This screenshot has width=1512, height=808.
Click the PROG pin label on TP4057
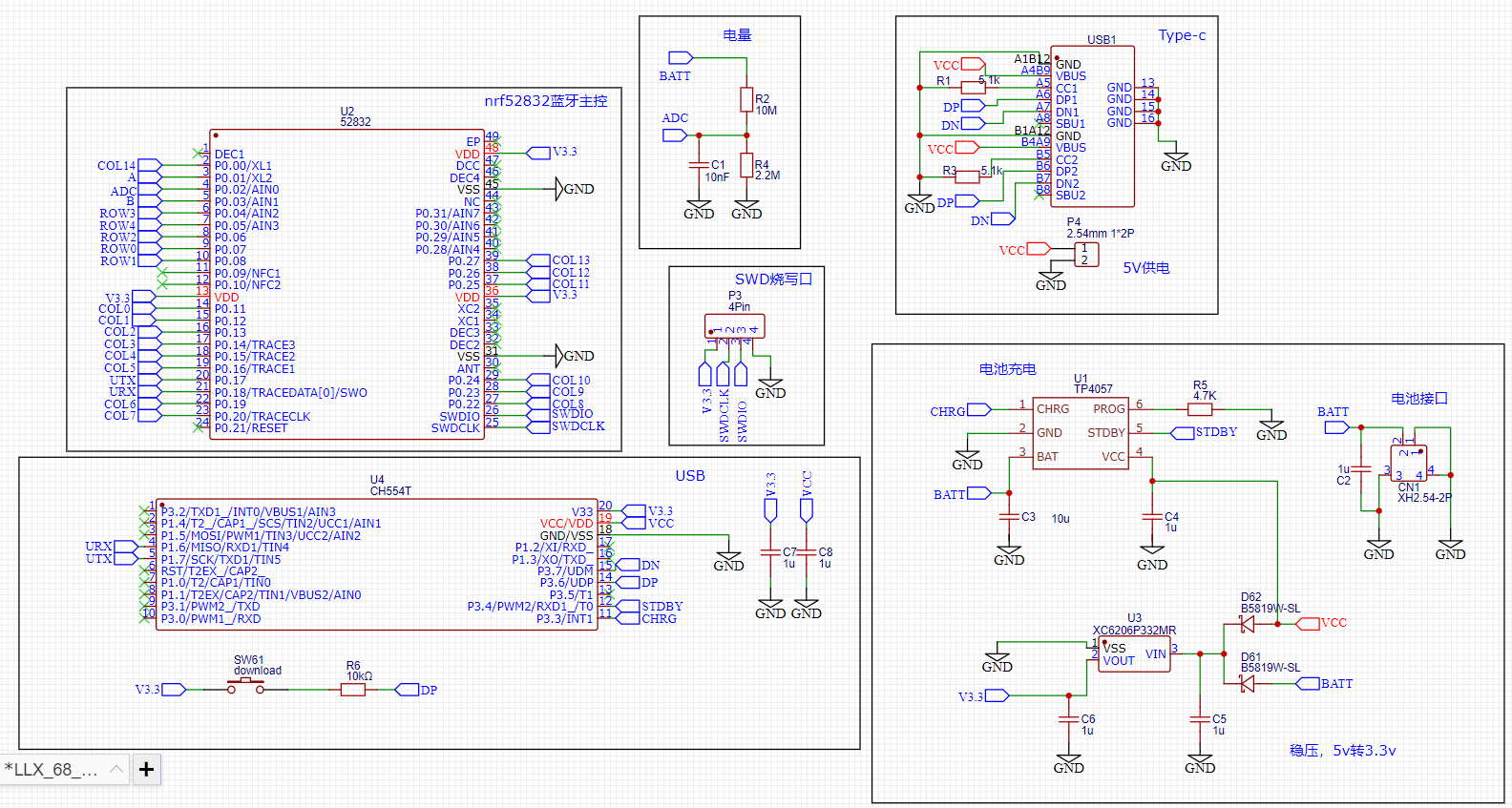point(1109,409)
